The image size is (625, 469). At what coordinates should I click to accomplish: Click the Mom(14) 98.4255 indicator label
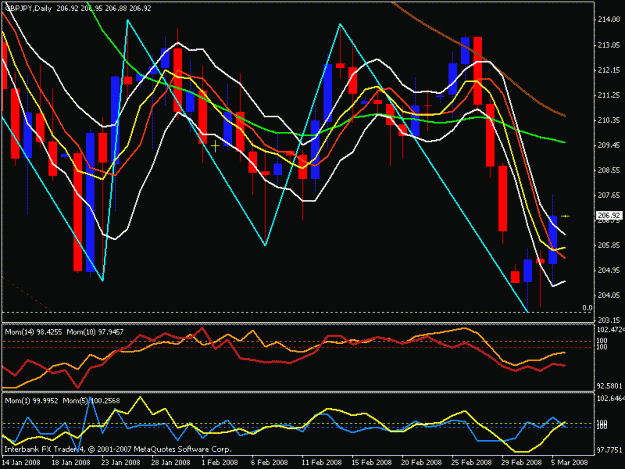click(x=33, y=332)
